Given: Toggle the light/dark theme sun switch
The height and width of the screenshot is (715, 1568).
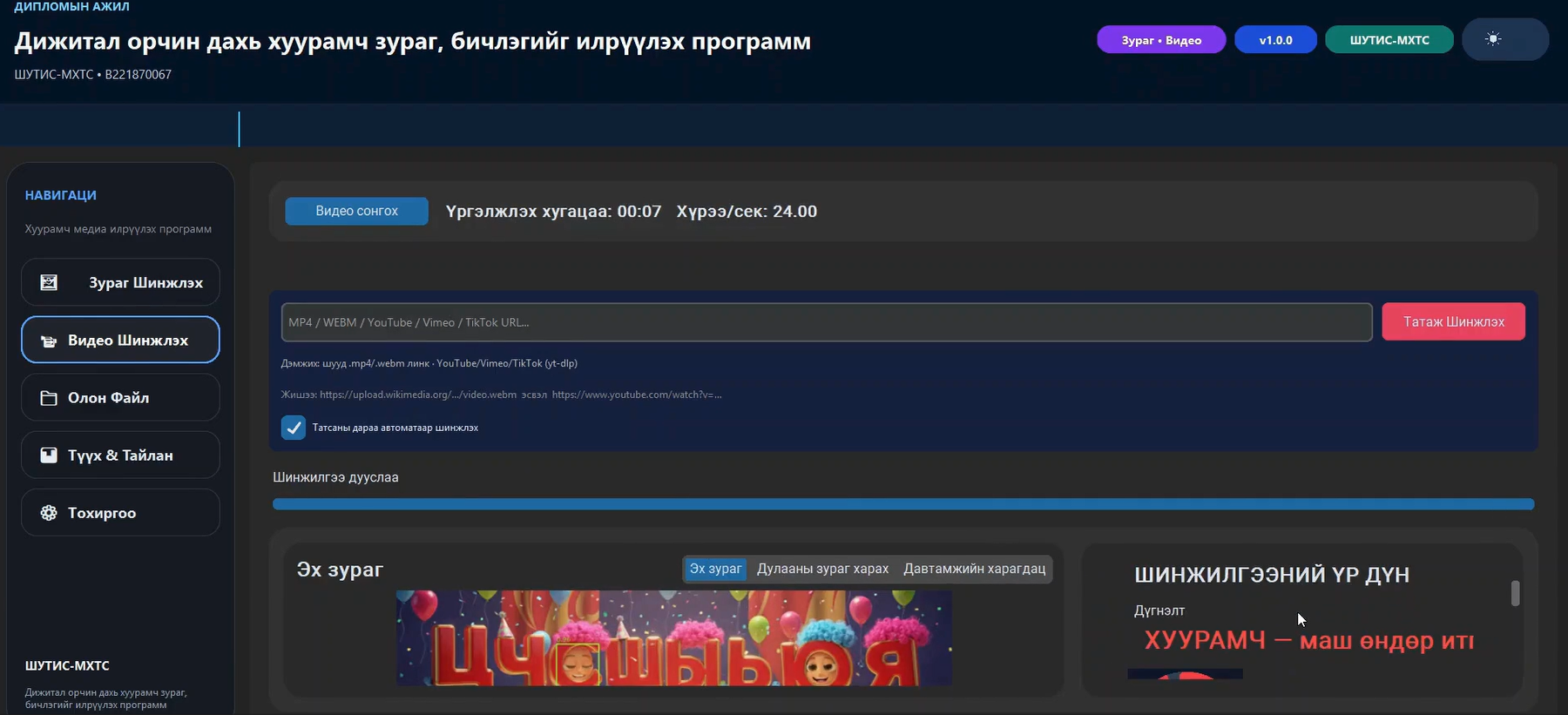Looking at the screenshot, I should click(1504, 39).
